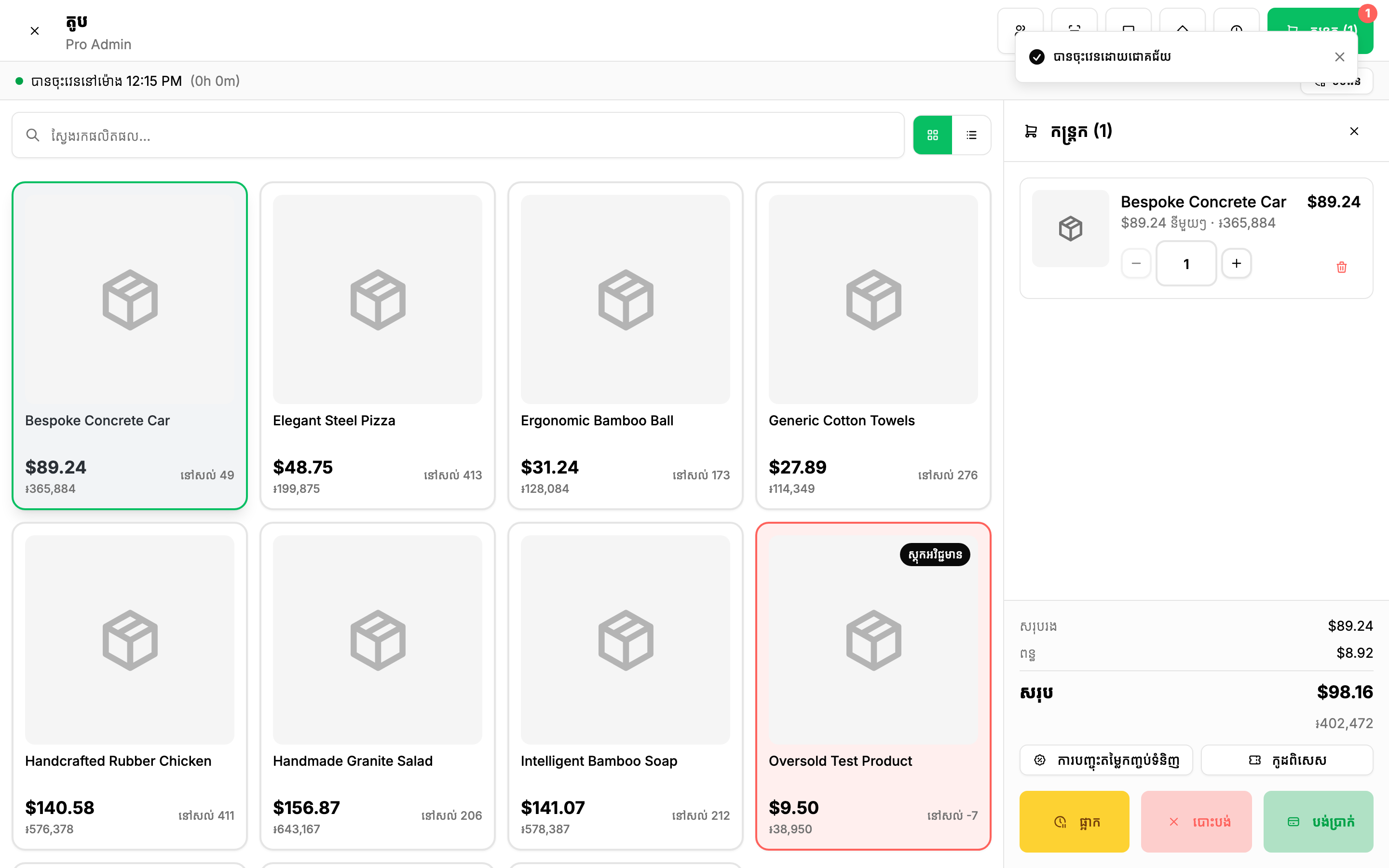Click the yellow hold order button
The image size is (1389, 868).
point(1075,822)
